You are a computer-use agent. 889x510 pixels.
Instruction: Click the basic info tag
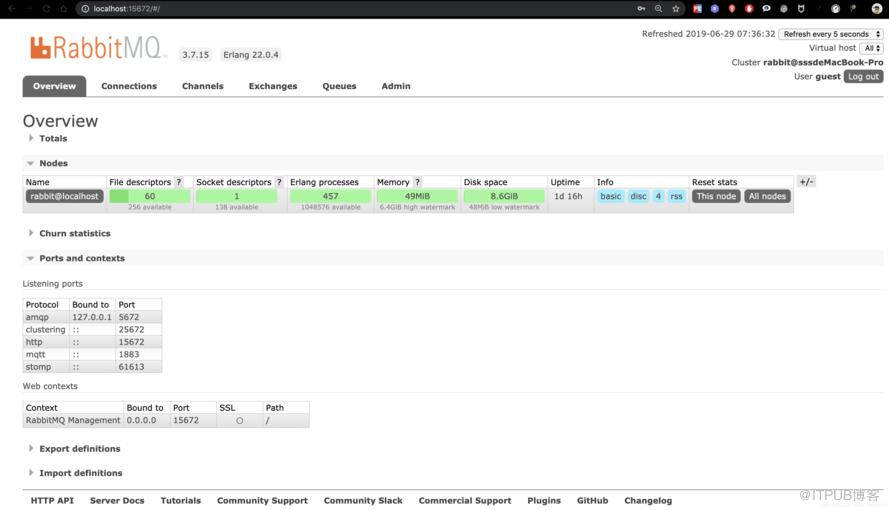(x=611, y=196)
